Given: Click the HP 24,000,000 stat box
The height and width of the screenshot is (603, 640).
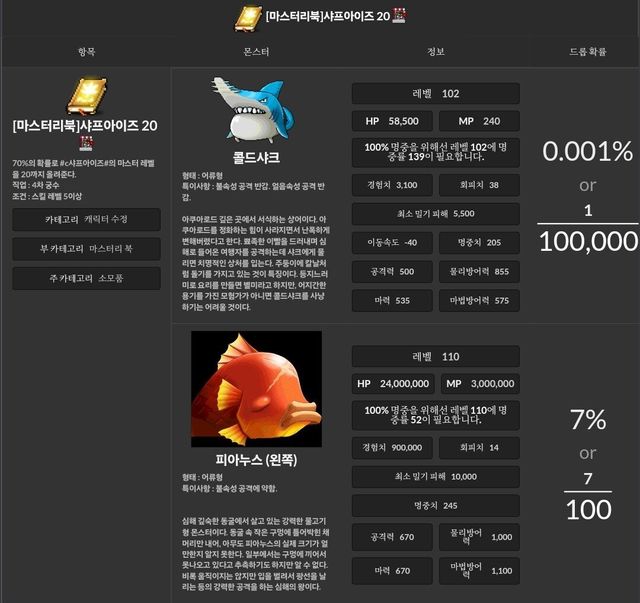Looking at the screenshot, I should pos(394,384).
